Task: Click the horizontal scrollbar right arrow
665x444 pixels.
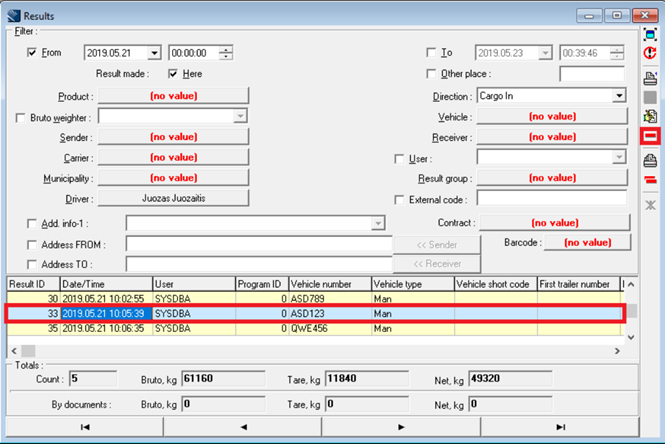Action: (x=617, y=351)
